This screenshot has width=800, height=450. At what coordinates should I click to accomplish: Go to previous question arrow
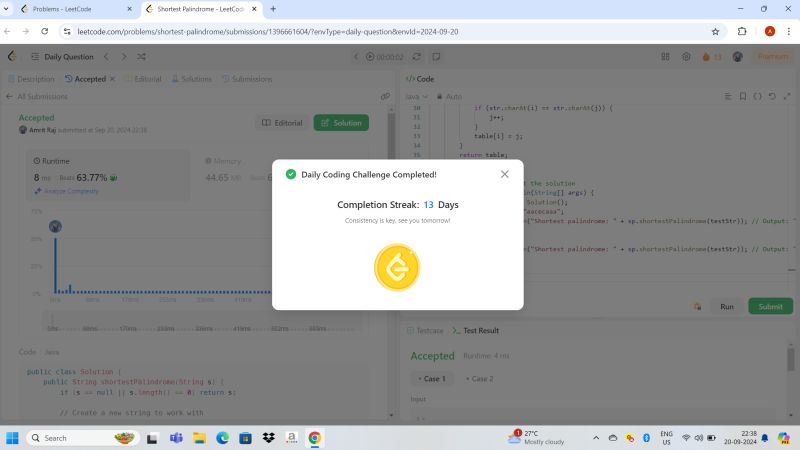click(106, 57)
